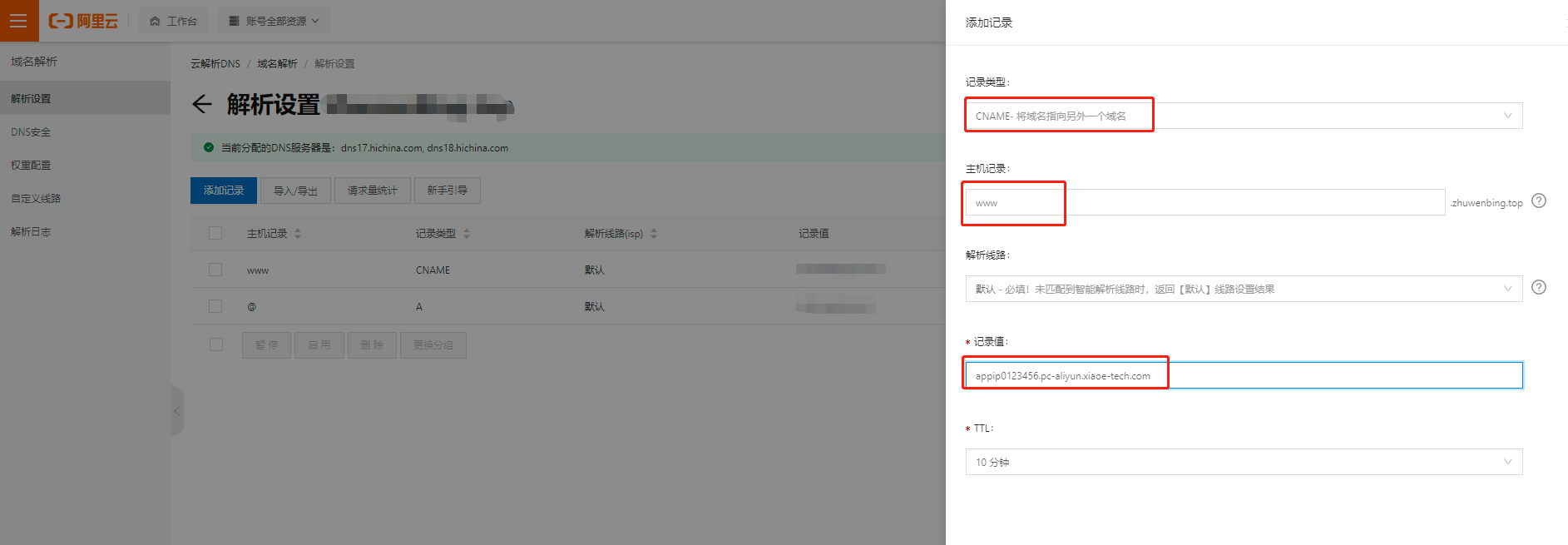Sort by the 记录类型 column arrows
This screenshot has height=545, width=1568.
coord(467,234)
